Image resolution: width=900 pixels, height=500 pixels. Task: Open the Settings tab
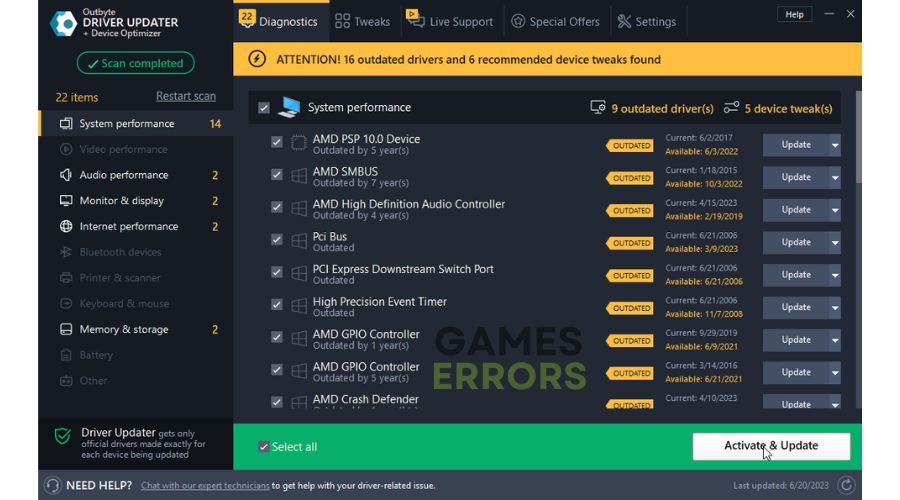click(x=647, y=21)
